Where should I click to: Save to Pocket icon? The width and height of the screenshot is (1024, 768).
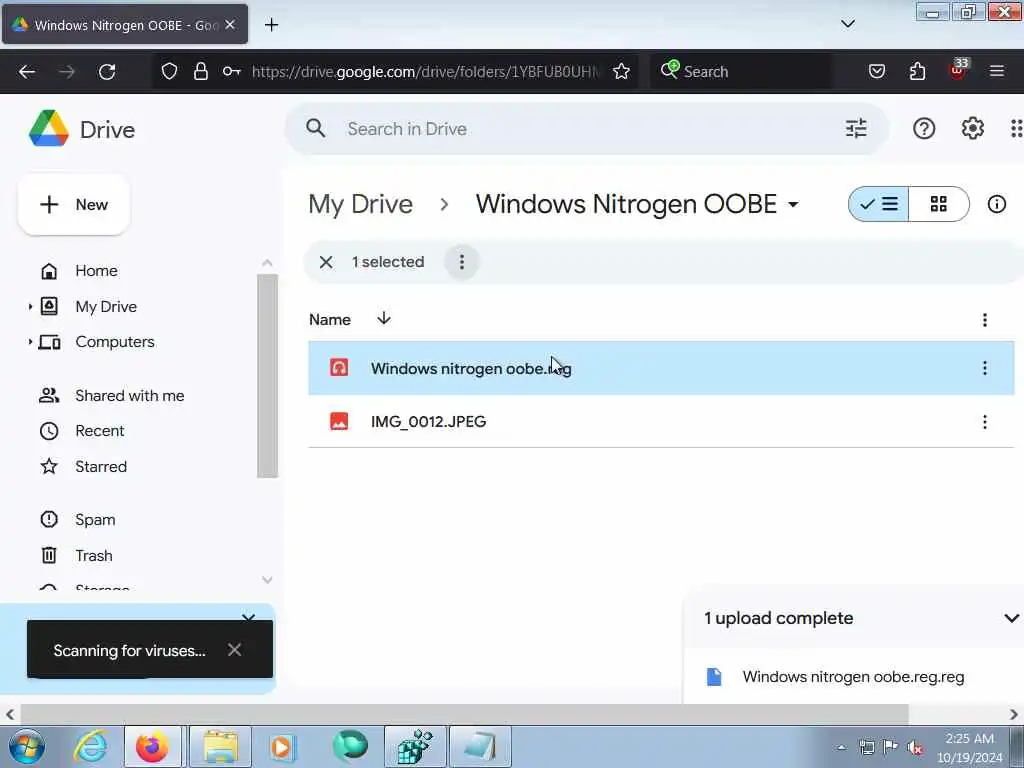click(x=877, y=71)
